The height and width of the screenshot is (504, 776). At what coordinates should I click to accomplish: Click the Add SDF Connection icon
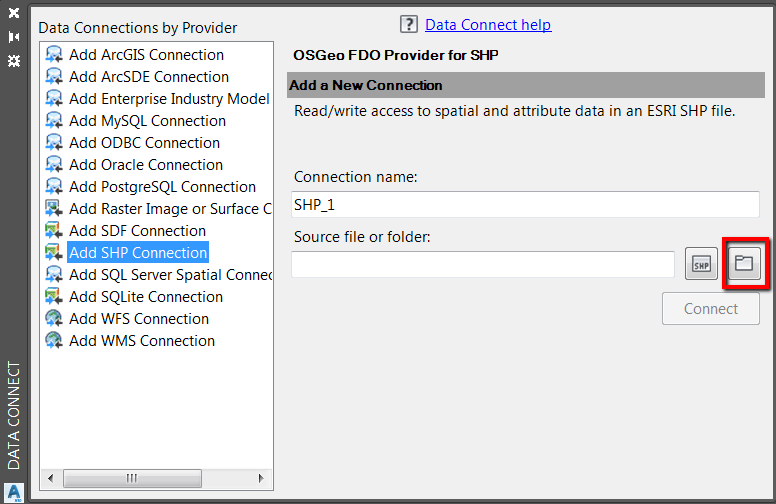coord(54,231)
